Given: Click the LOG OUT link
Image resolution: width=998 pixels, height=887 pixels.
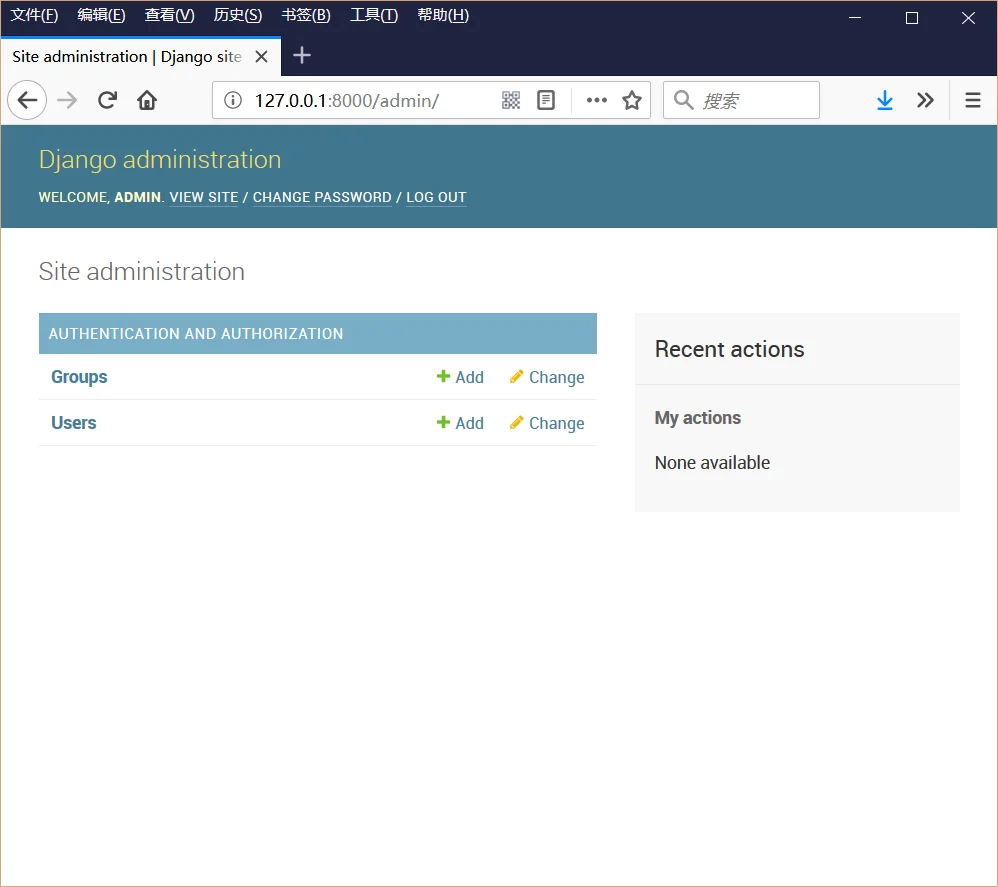Looking at the screenshot, I should [436, 197].
